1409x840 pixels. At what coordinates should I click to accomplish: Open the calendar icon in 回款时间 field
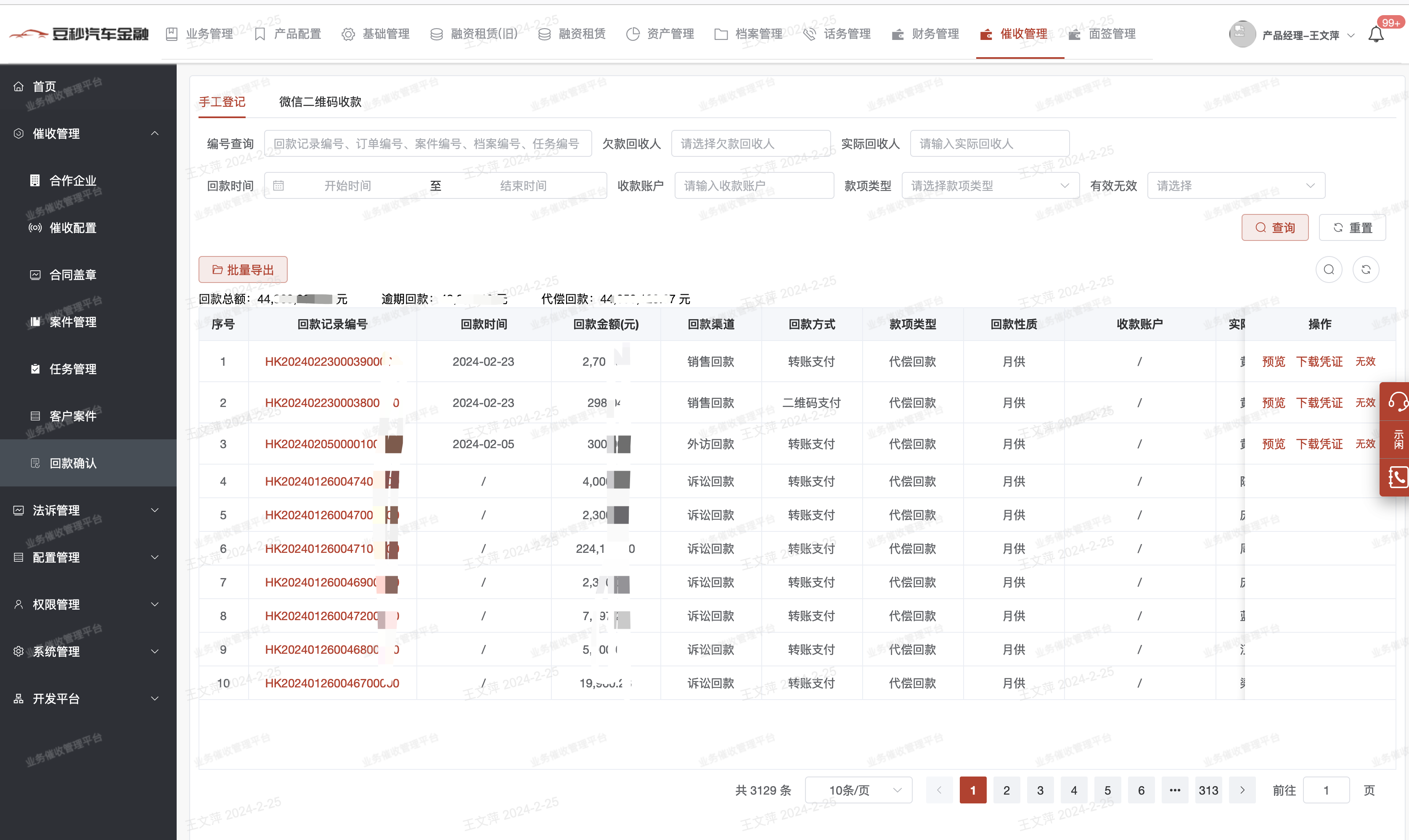tap(278, 186)
